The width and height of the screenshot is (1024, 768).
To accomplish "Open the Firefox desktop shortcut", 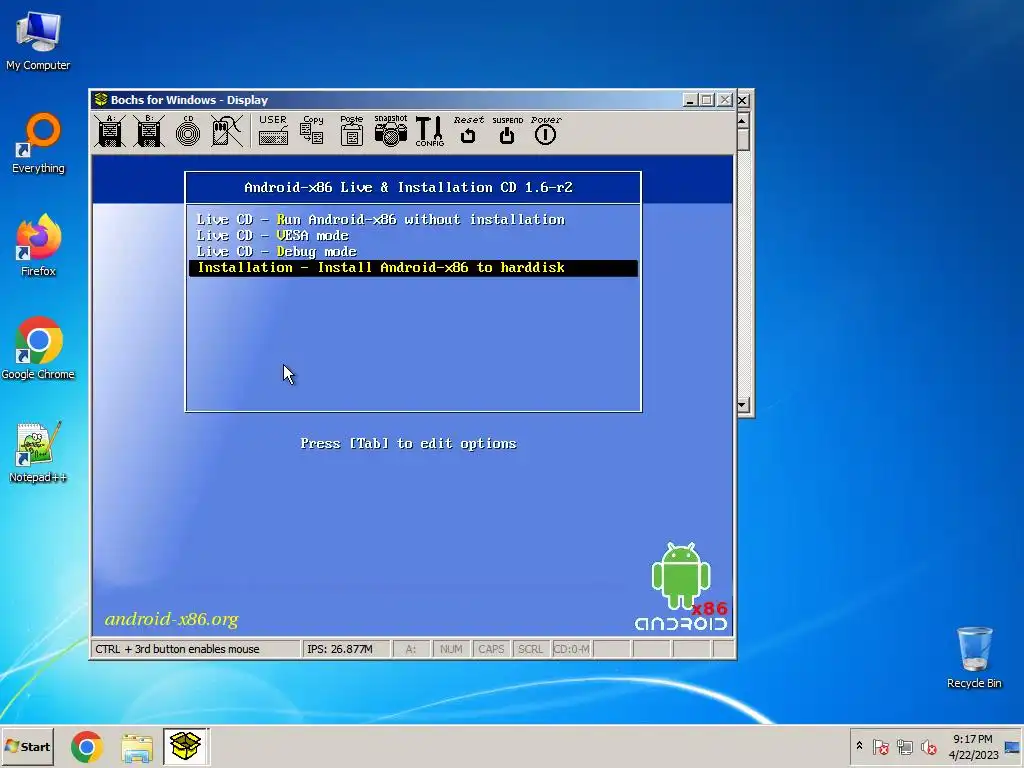I will click(x=39, y=246).
